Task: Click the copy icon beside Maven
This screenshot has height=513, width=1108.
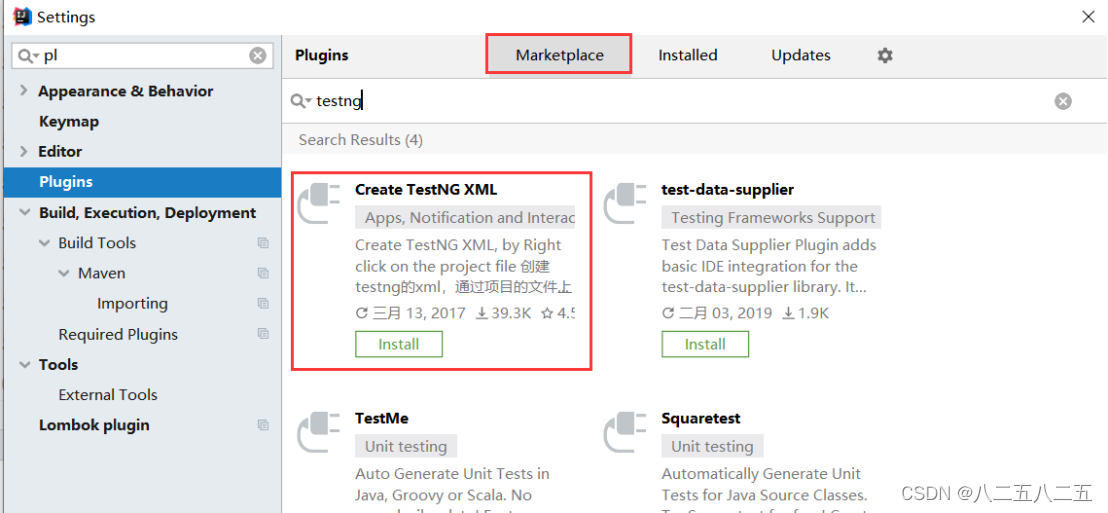Action: tap(264, 273)
